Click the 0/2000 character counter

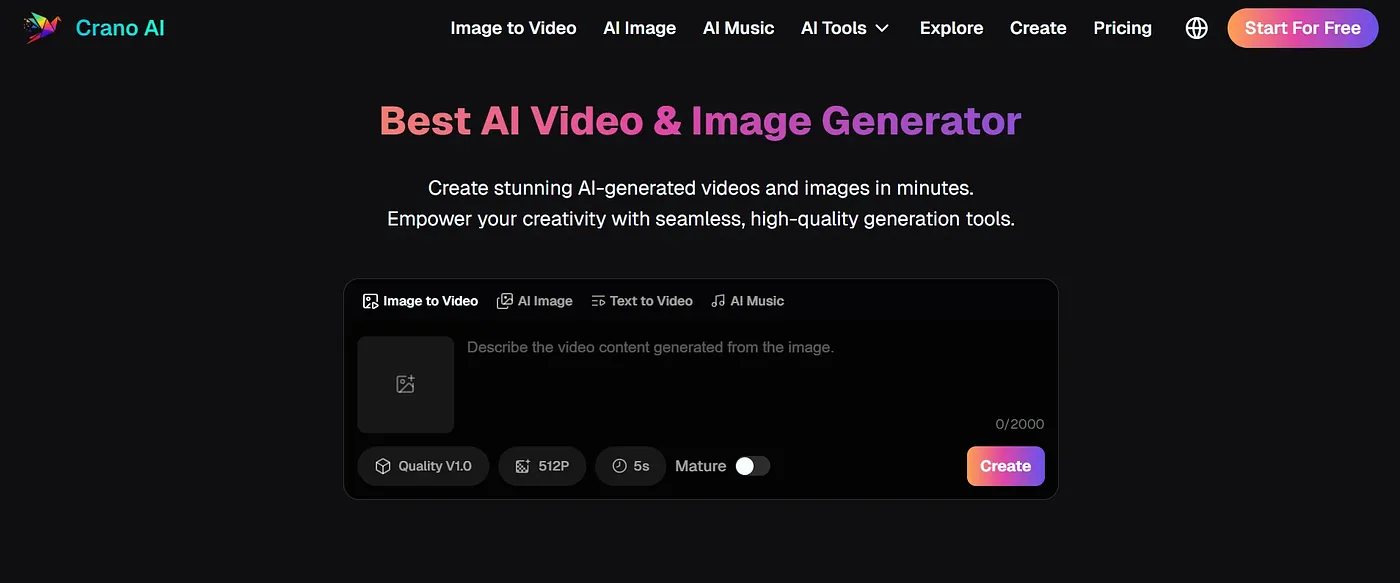tap(1020, 424)
